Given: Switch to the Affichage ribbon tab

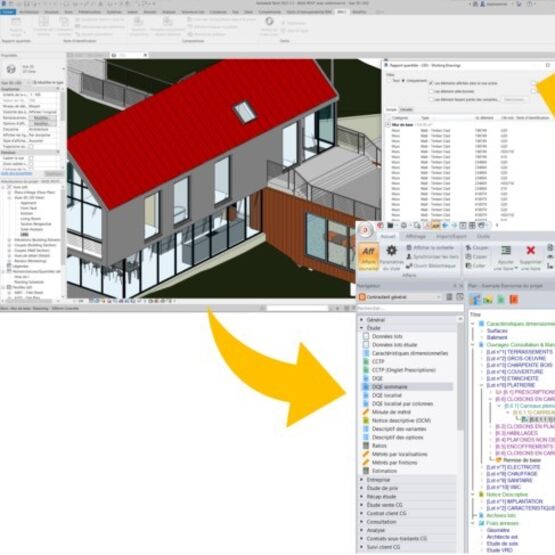Looking at the screenshot, I should (x=416, y=236).
